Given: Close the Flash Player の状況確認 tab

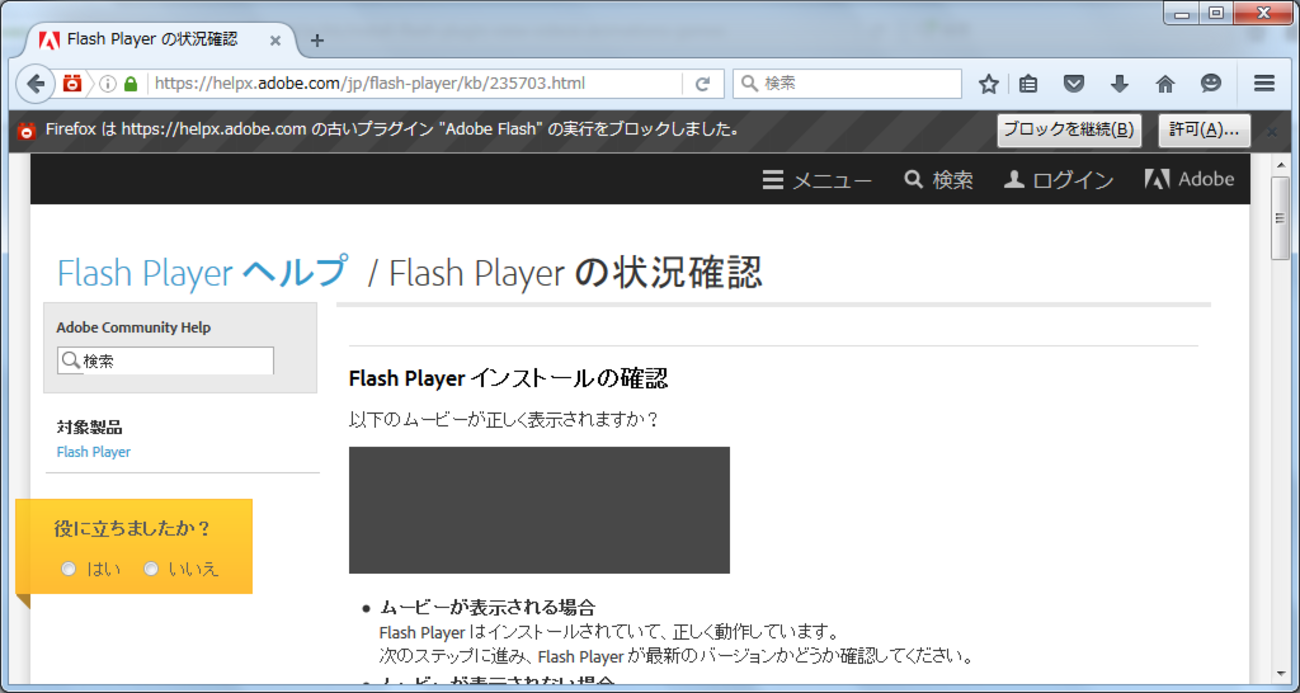Looking at the screenshot, I should (x=275, y=41).
